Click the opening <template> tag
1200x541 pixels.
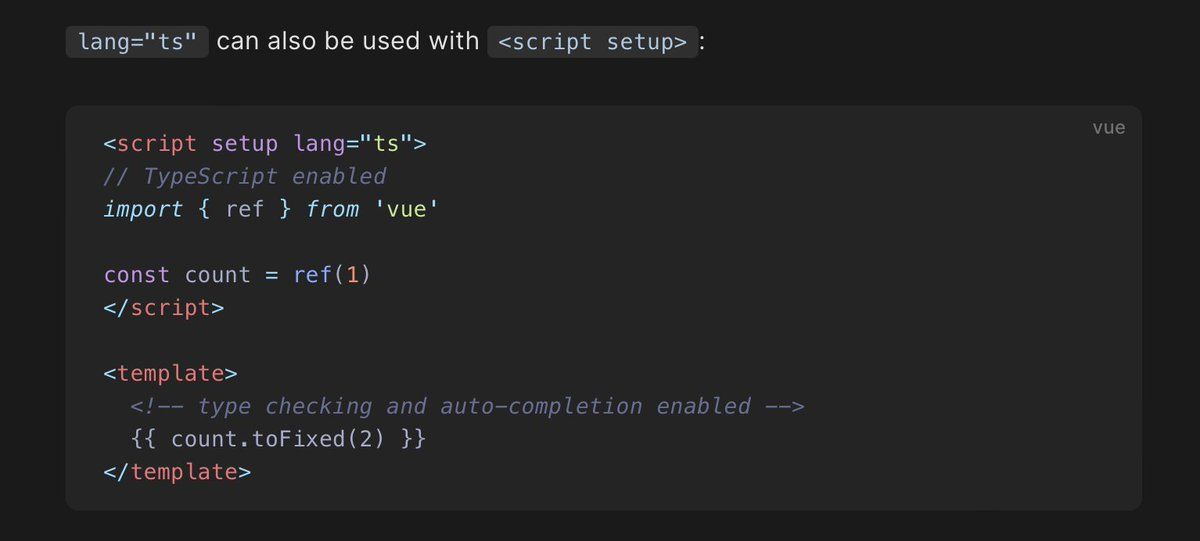click(170, 373)
